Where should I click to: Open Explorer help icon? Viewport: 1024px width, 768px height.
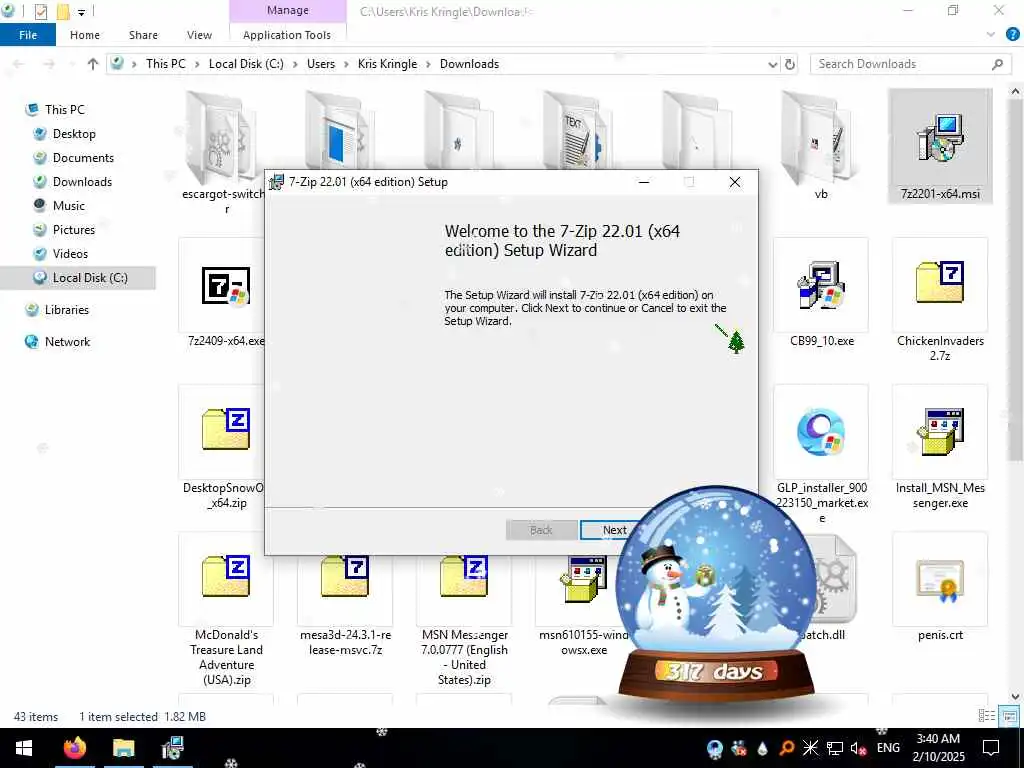click(1012, 35)
